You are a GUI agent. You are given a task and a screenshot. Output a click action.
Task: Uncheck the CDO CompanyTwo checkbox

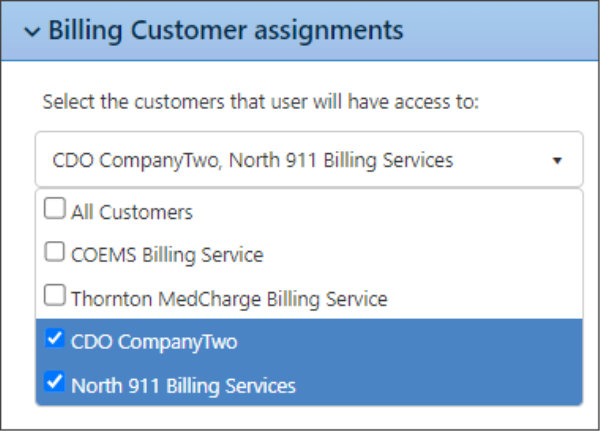56,340
